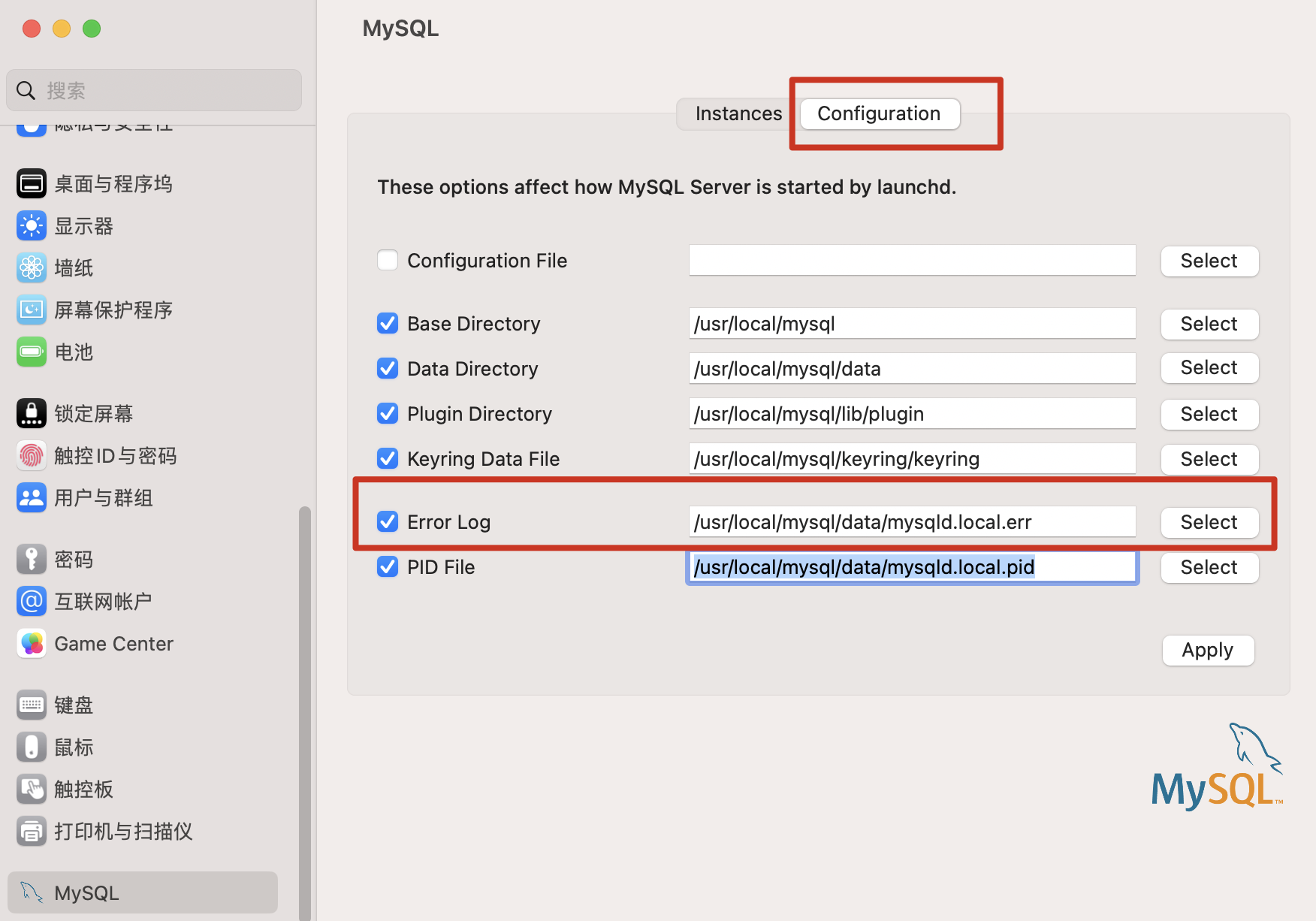This screenshot has height=921, width=1316.
Task: Select 互联网帐户 label in sidebar
Action: coord(104,602)
